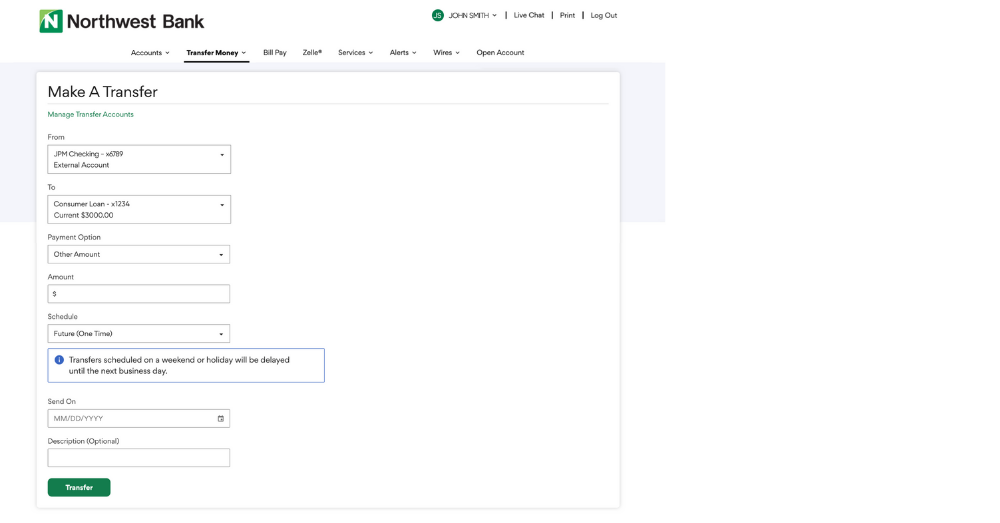This screenshot has height=523, width=1000.
Task: Open the From account dropdown
Action: pyautogui.click(x=139, y=159)
